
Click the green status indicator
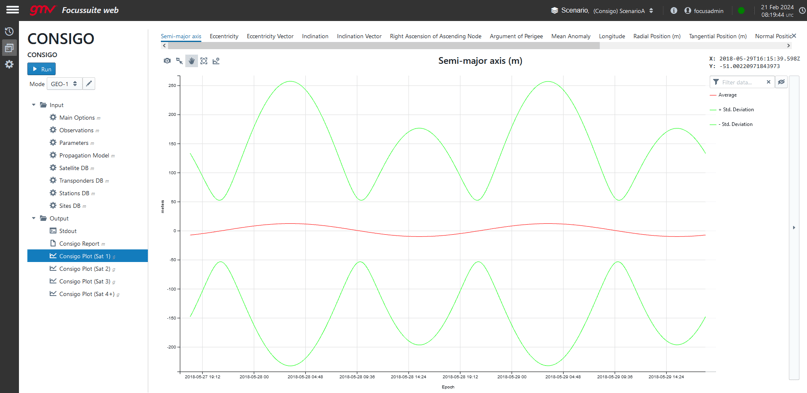point(741,10)
